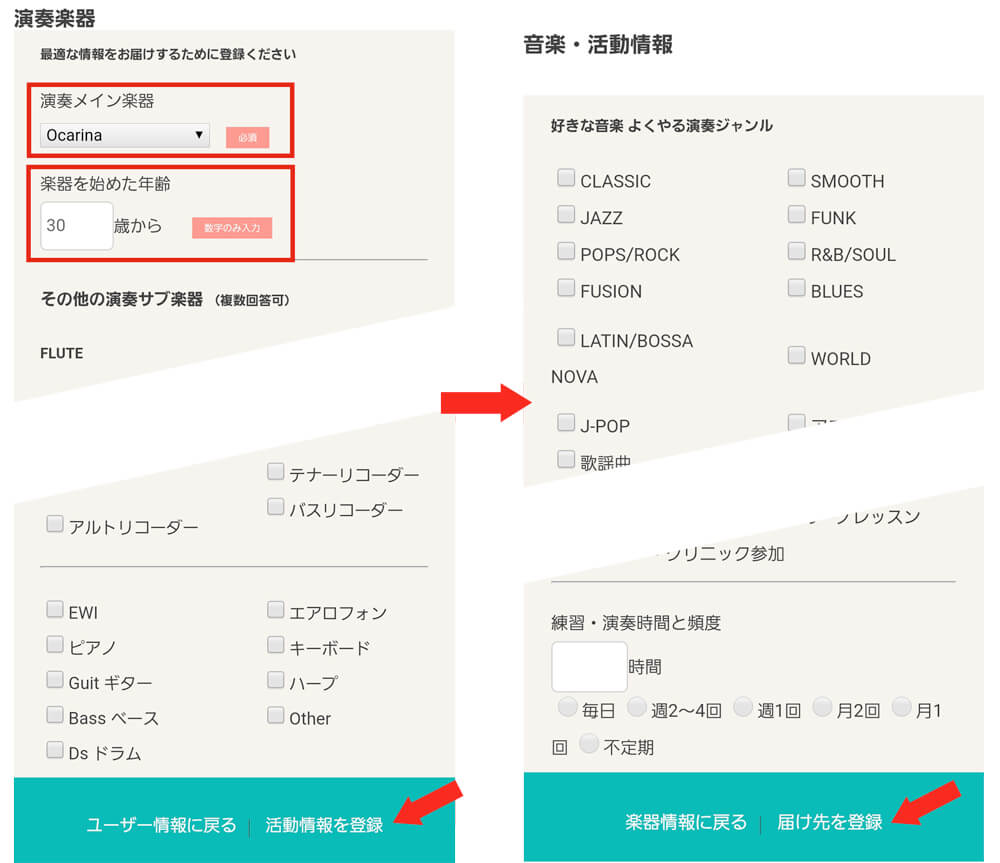Check the アルトリコーダー checkbox
The height and width of the screenshot is (863, 1000).
pos(55,525)
